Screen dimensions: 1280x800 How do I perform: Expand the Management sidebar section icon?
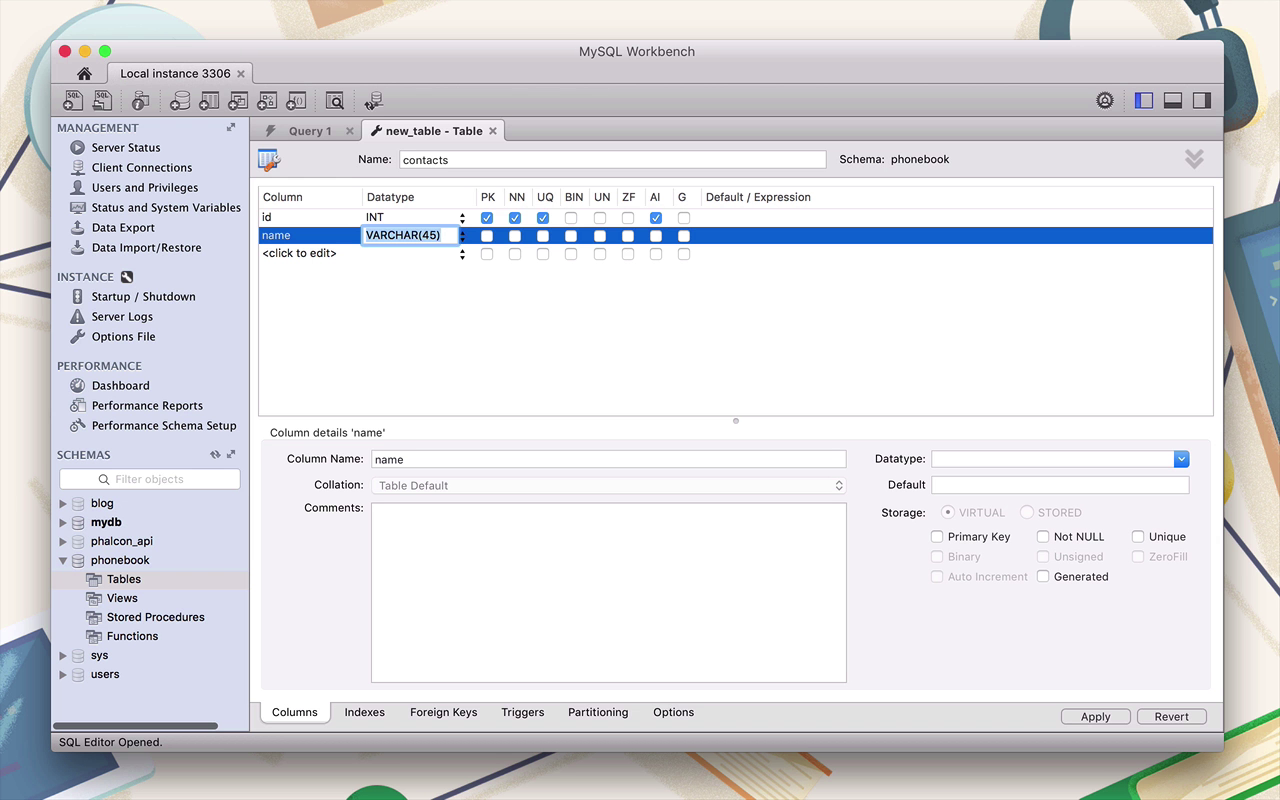(x=231, y=127)
